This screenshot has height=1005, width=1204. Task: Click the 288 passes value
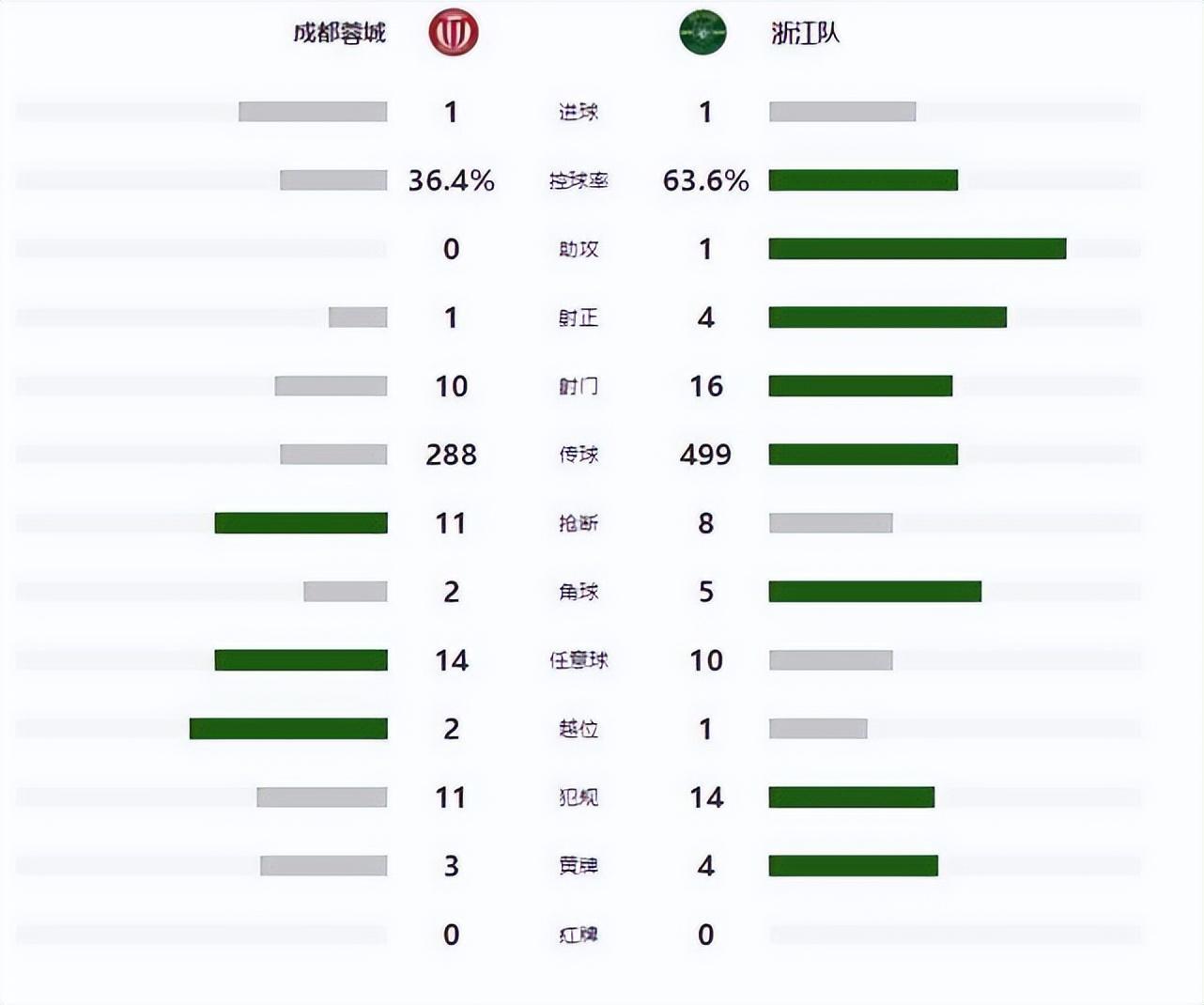pos(451,455)
